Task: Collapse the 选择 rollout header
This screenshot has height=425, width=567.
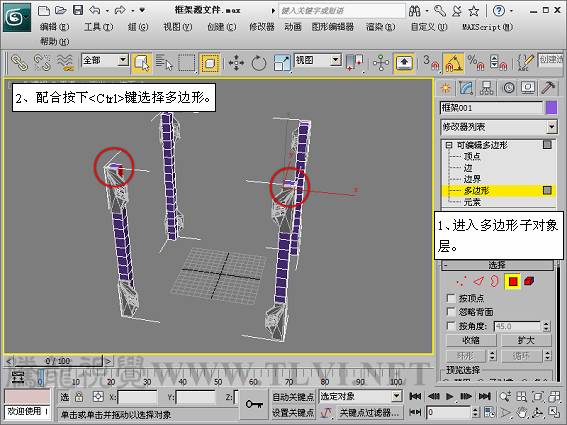Action: (497, 265)
